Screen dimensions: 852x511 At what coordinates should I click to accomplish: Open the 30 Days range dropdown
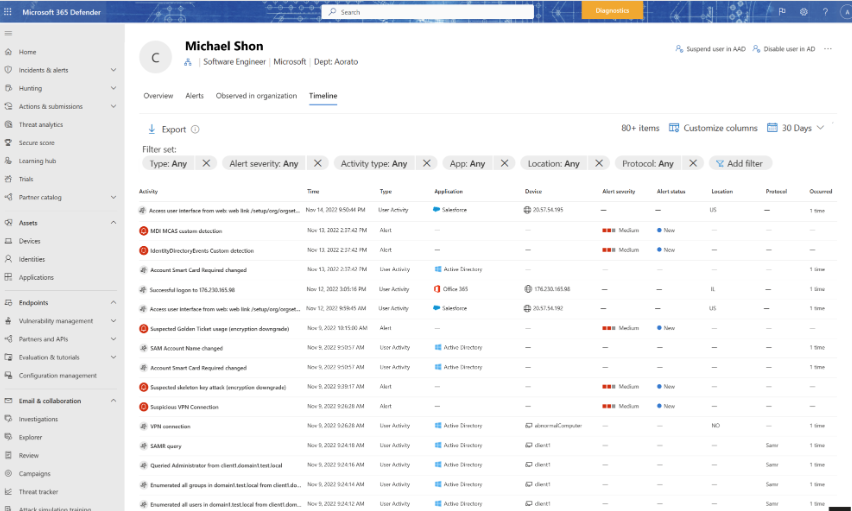point(795,128)
